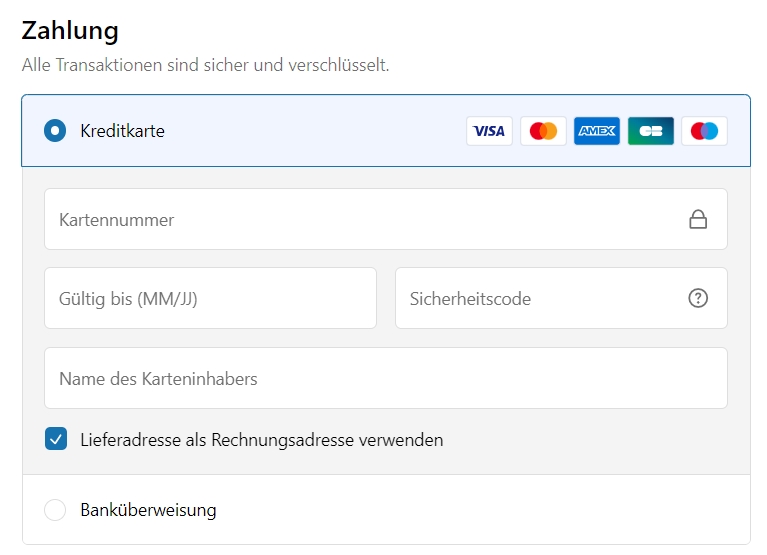Focus the Kartennummer input field
The width and height of the screenshot is (767, 555).
pos(385,219)
